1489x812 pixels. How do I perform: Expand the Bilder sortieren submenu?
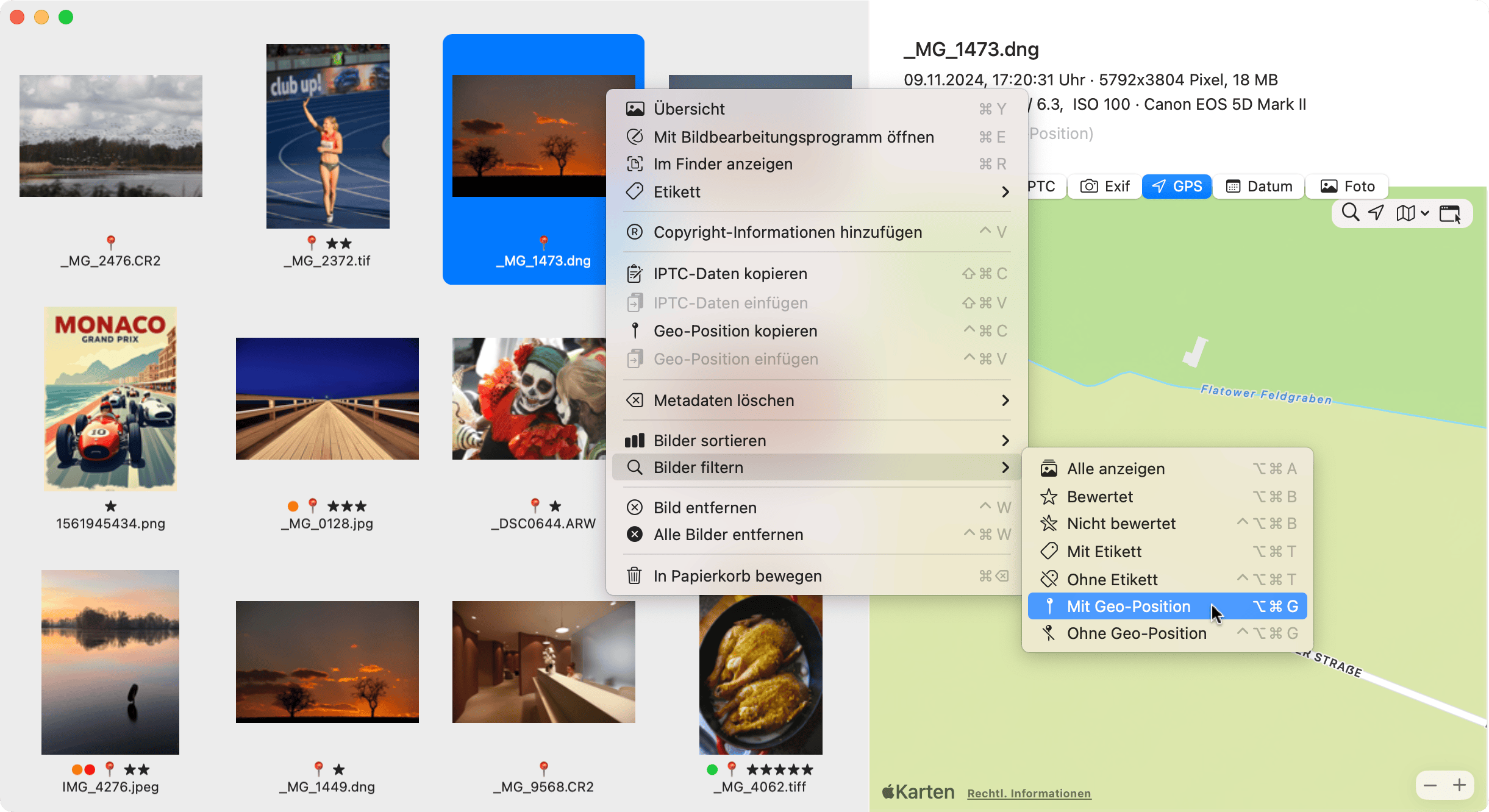click(817, 441)
